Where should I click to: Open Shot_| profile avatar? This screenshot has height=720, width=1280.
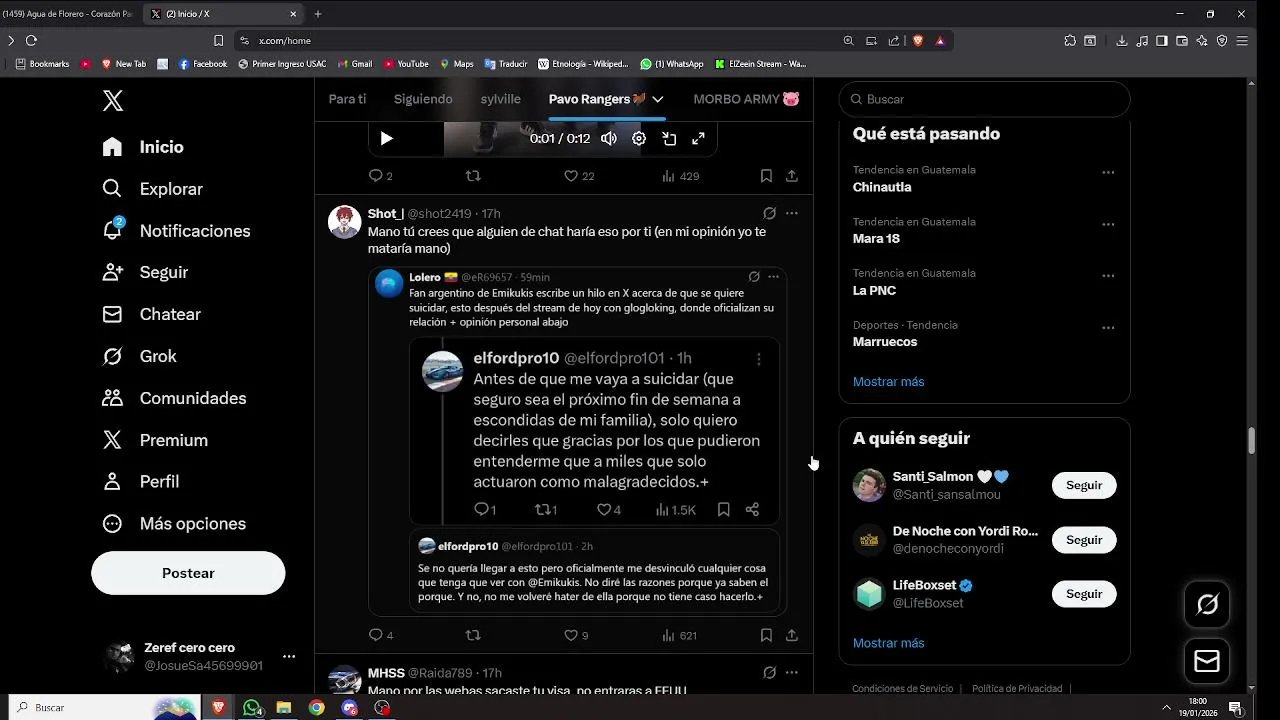345,222
